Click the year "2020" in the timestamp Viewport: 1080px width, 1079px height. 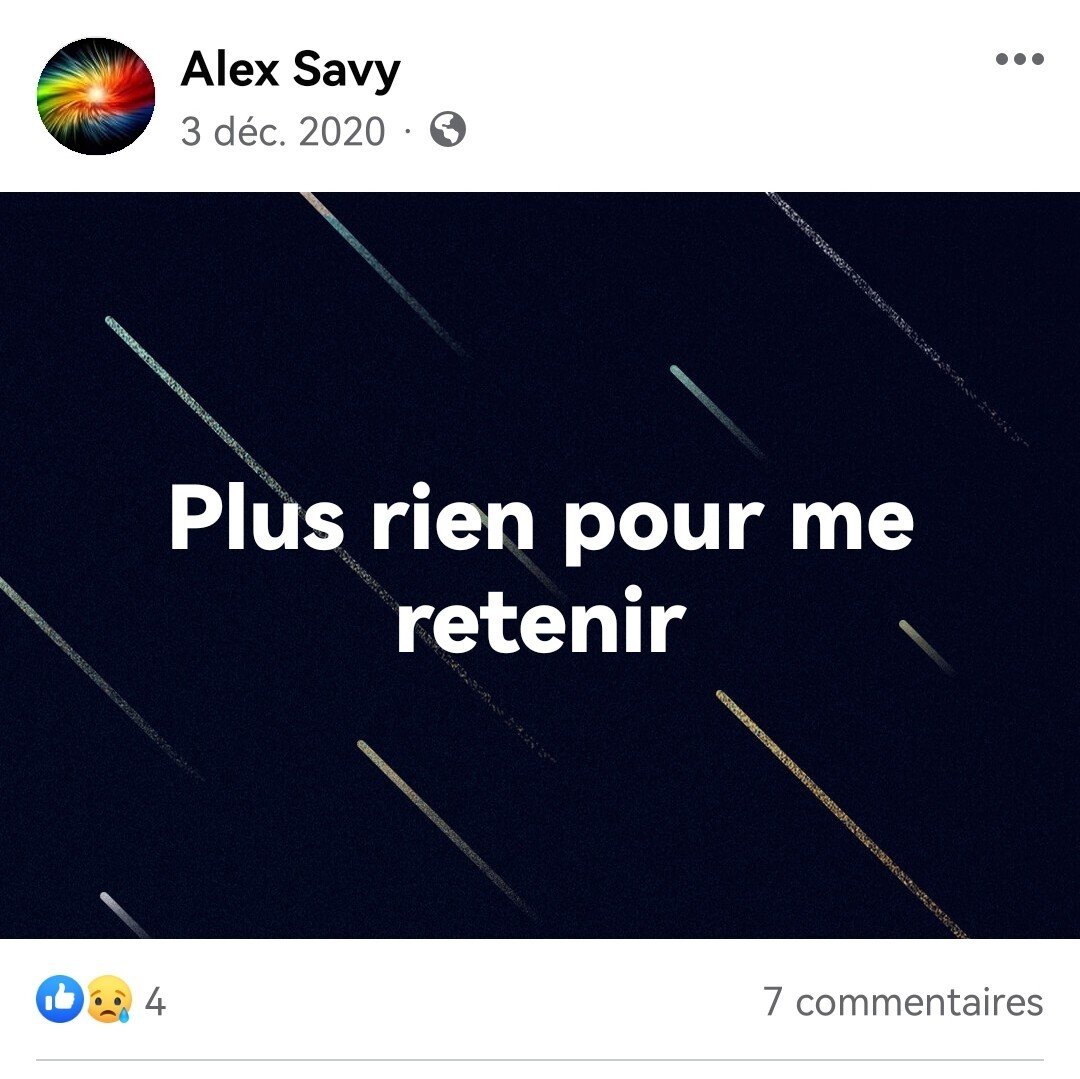point(342,131)
